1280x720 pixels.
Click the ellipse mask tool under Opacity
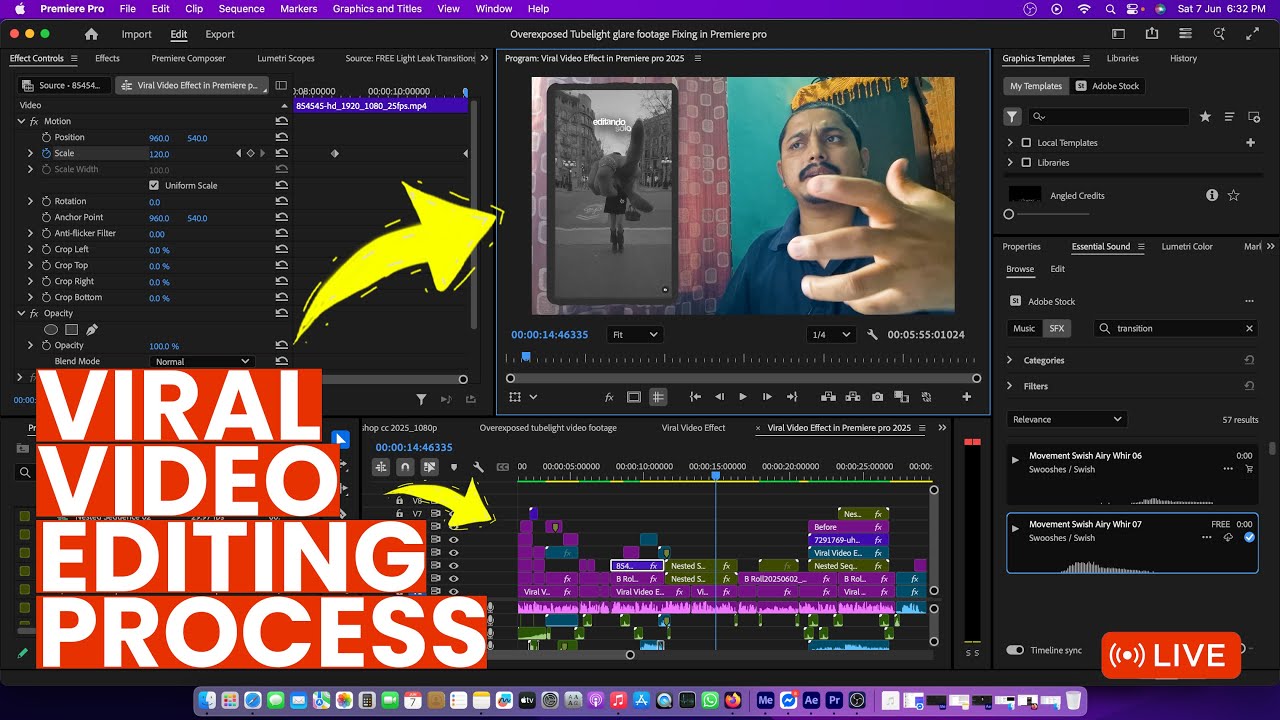coord(51,329)
